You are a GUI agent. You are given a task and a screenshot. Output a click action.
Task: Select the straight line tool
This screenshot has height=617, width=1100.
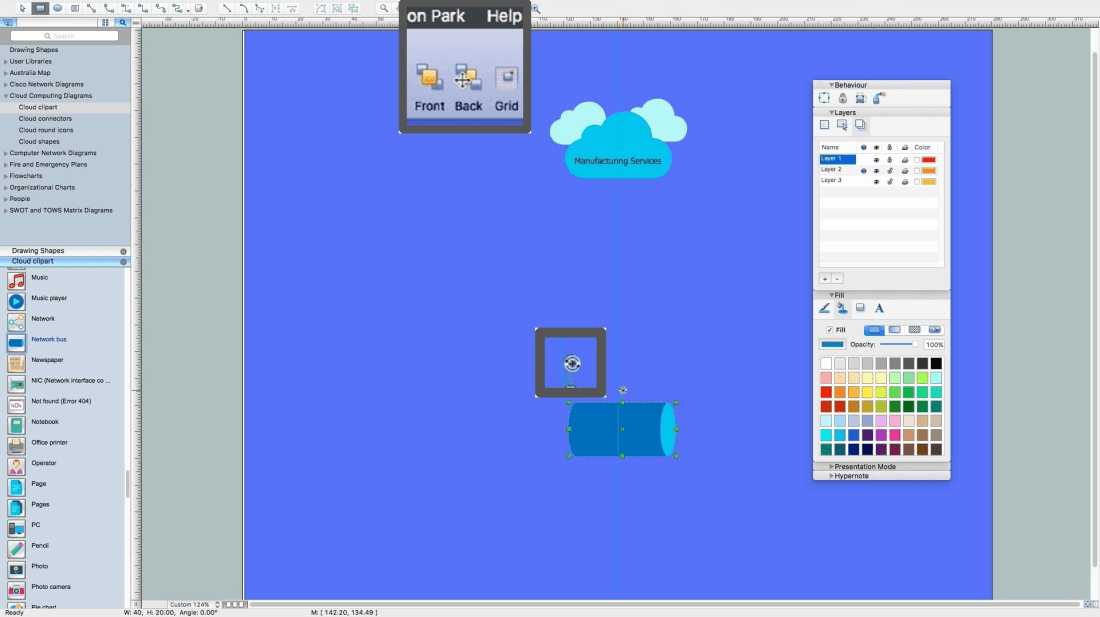coord(227,8)
